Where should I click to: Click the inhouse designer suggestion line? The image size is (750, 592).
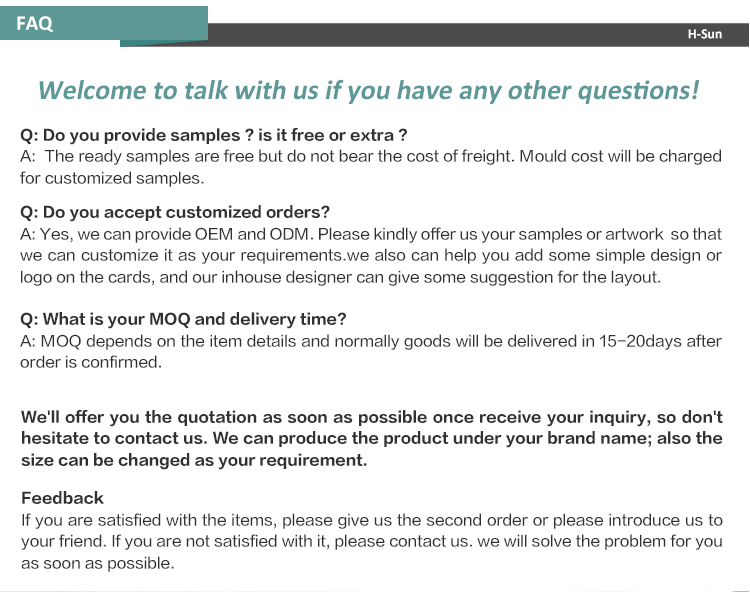(x=341, y=277)
